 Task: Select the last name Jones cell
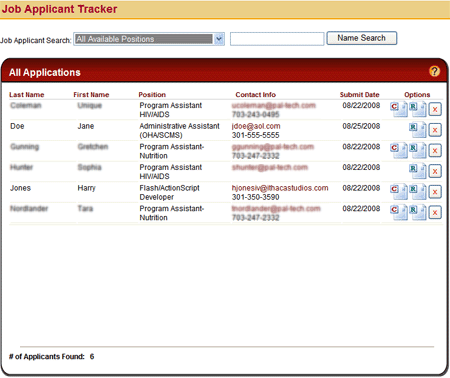(20, 188)
